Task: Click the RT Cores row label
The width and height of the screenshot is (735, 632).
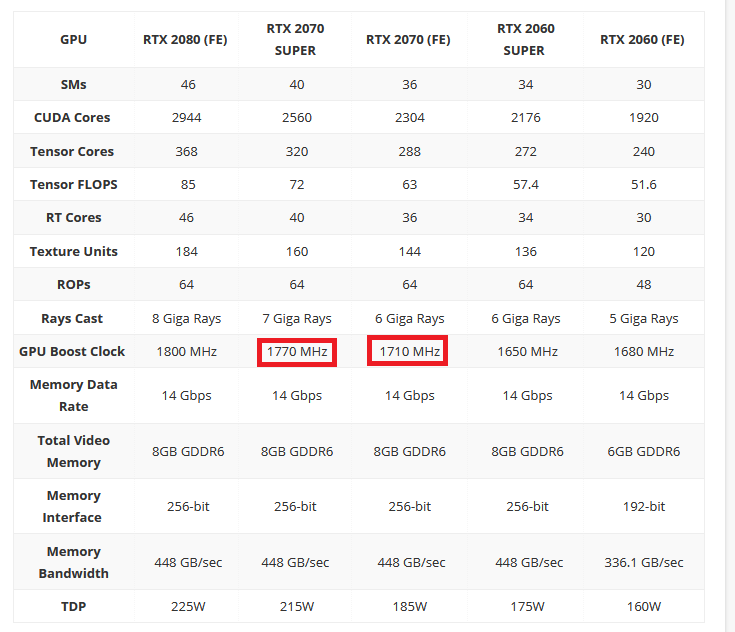Action: coord(74,218)
